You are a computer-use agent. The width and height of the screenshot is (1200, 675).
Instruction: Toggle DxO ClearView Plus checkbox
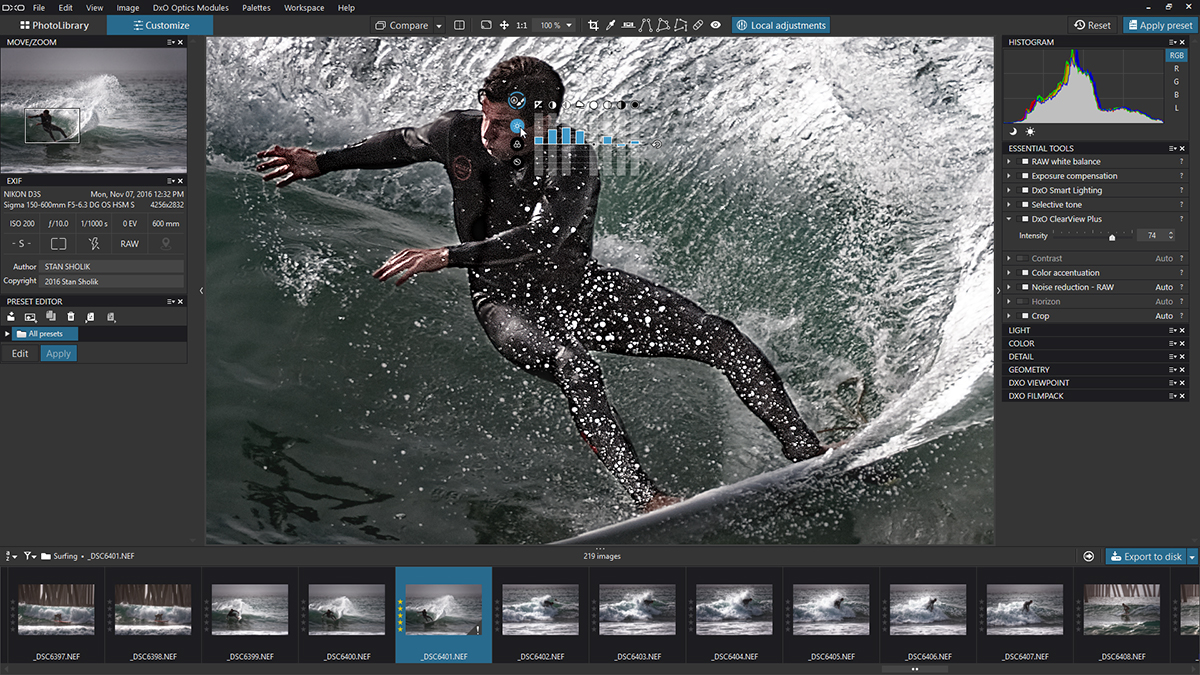click(1024, 219)
